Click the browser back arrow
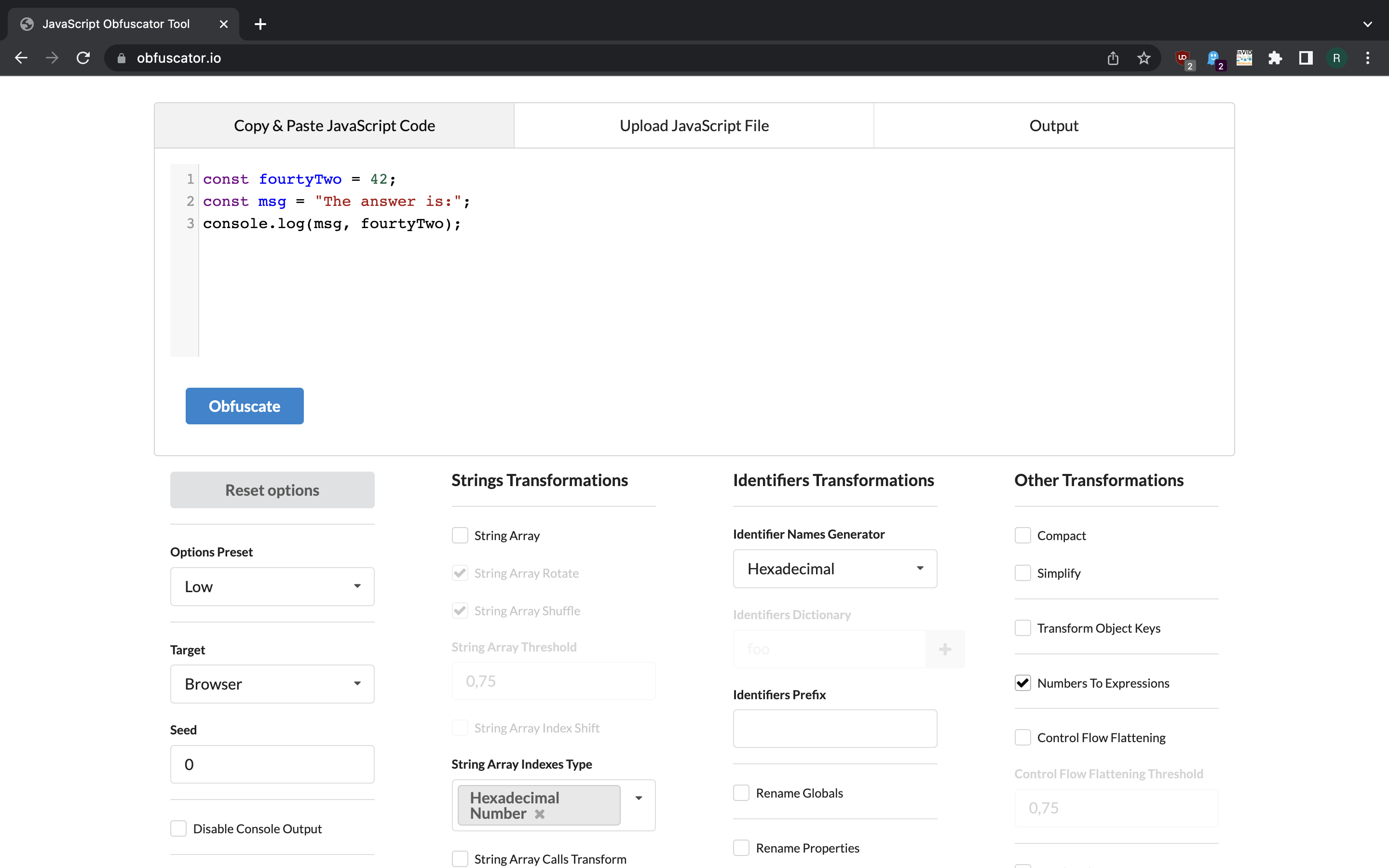Image resolution: width=1389 pixels, height=868 pixels. point(21,58)
